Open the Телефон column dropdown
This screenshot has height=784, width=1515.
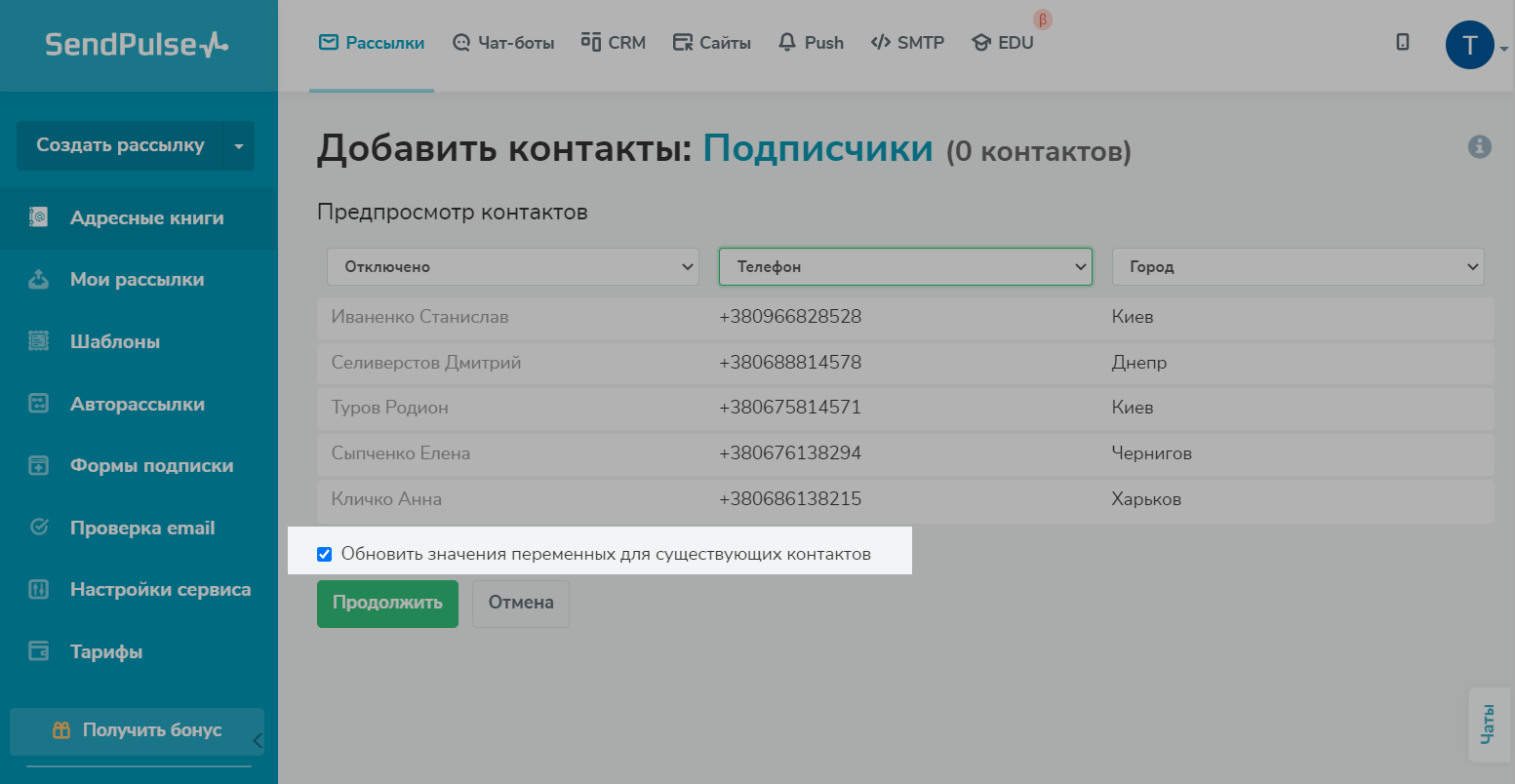pyautogui.click(x=904, y=266)
